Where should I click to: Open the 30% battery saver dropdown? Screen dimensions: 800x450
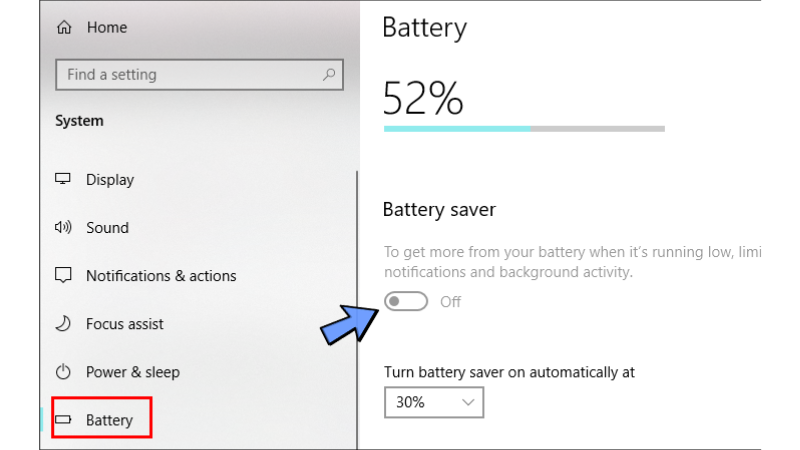tap(434, 402)
